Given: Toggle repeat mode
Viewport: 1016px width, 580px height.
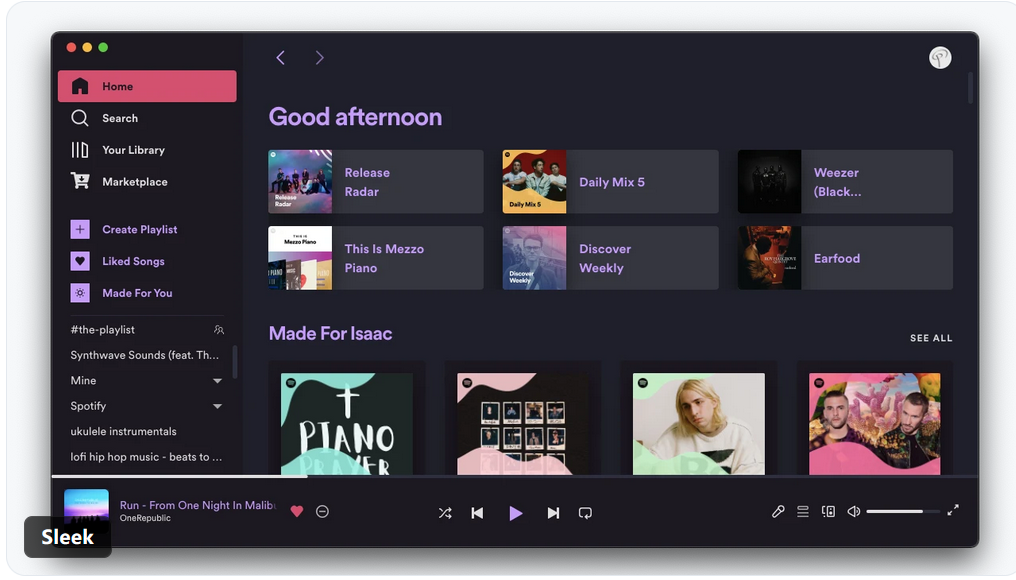Looking at the screenshot, I should tap(585, 513).
